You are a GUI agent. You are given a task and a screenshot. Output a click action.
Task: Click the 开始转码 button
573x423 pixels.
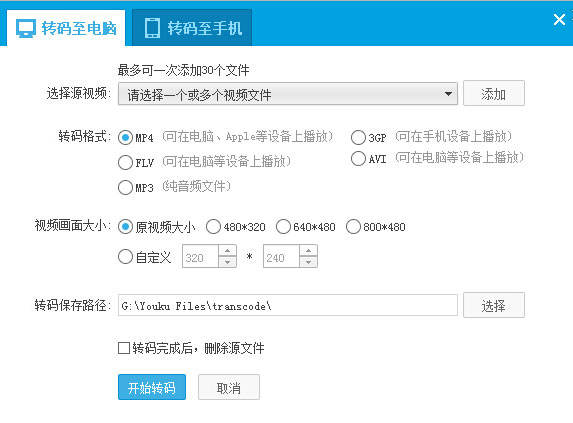[x=152, y=387]
